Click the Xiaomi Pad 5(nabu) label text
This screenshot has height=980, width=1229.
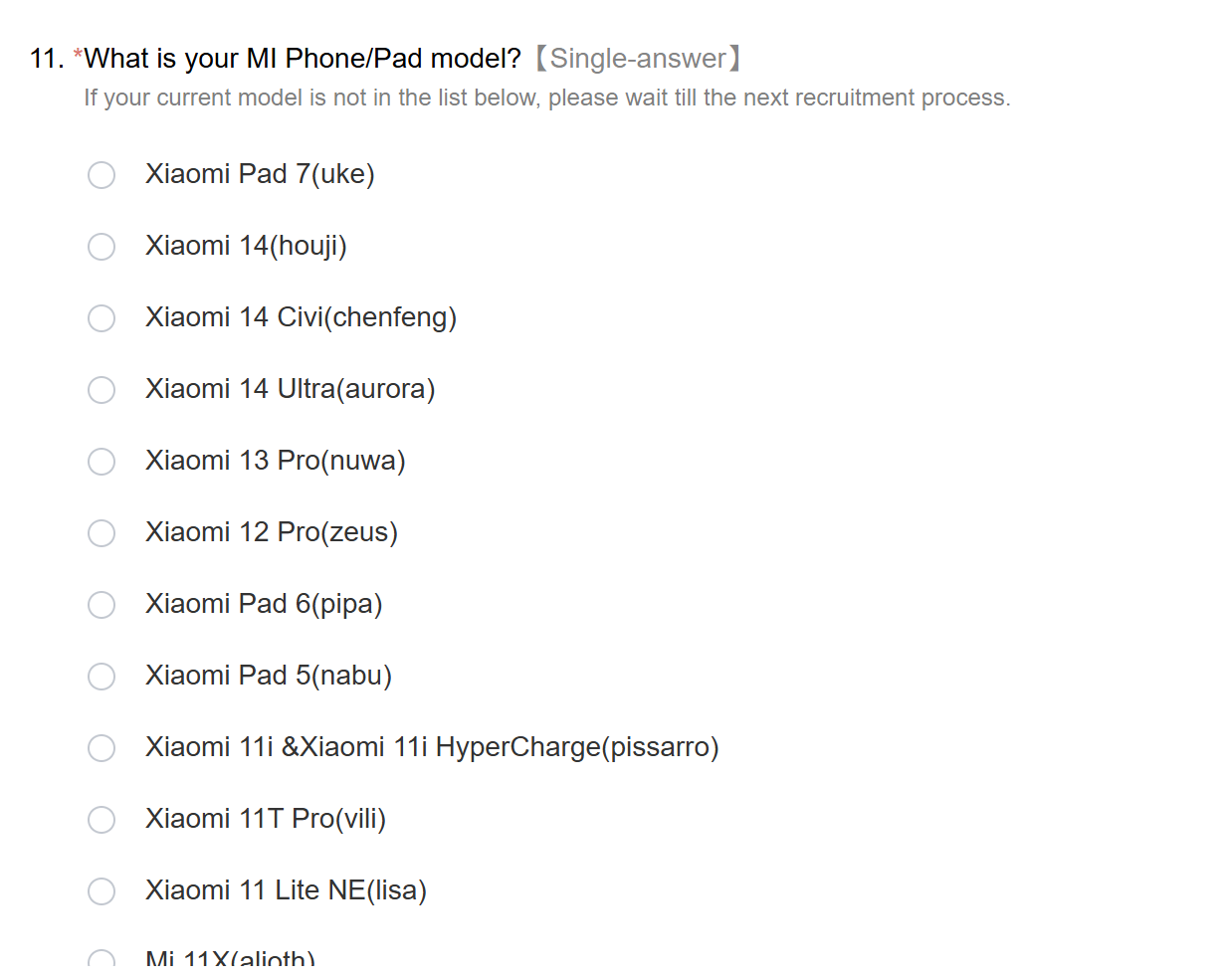point(268,676)
